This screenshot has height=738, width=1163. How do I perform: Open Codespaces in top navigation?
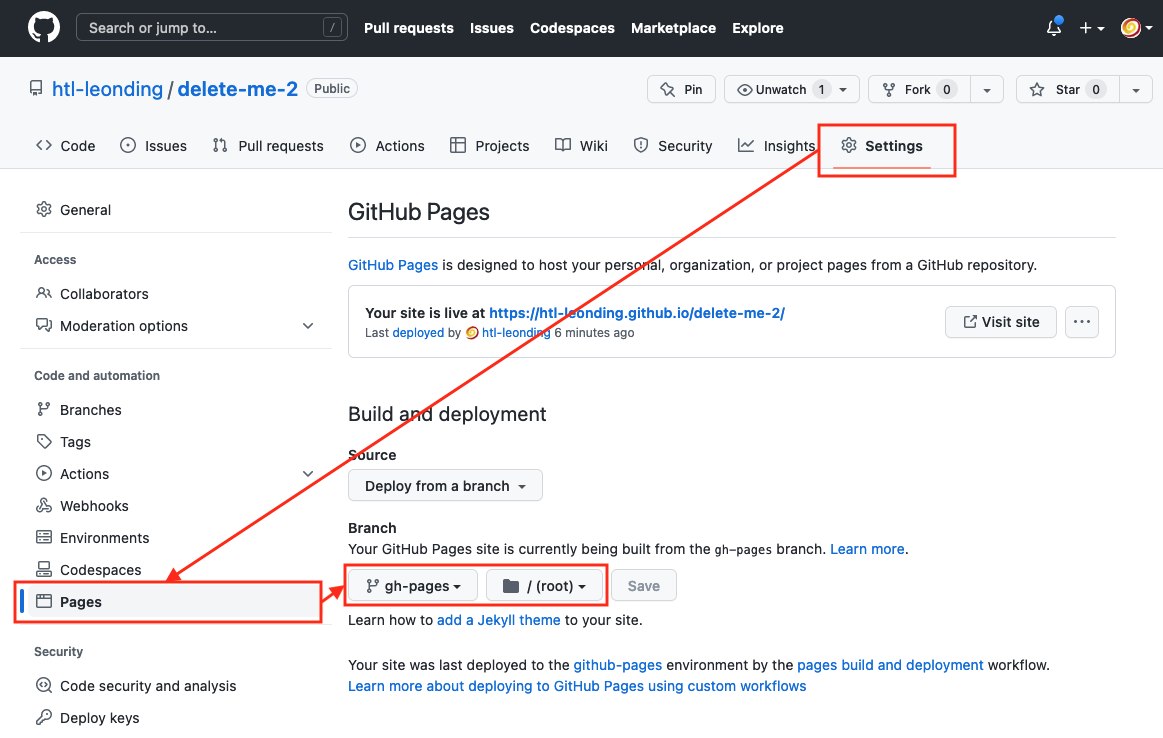[572, 28]
